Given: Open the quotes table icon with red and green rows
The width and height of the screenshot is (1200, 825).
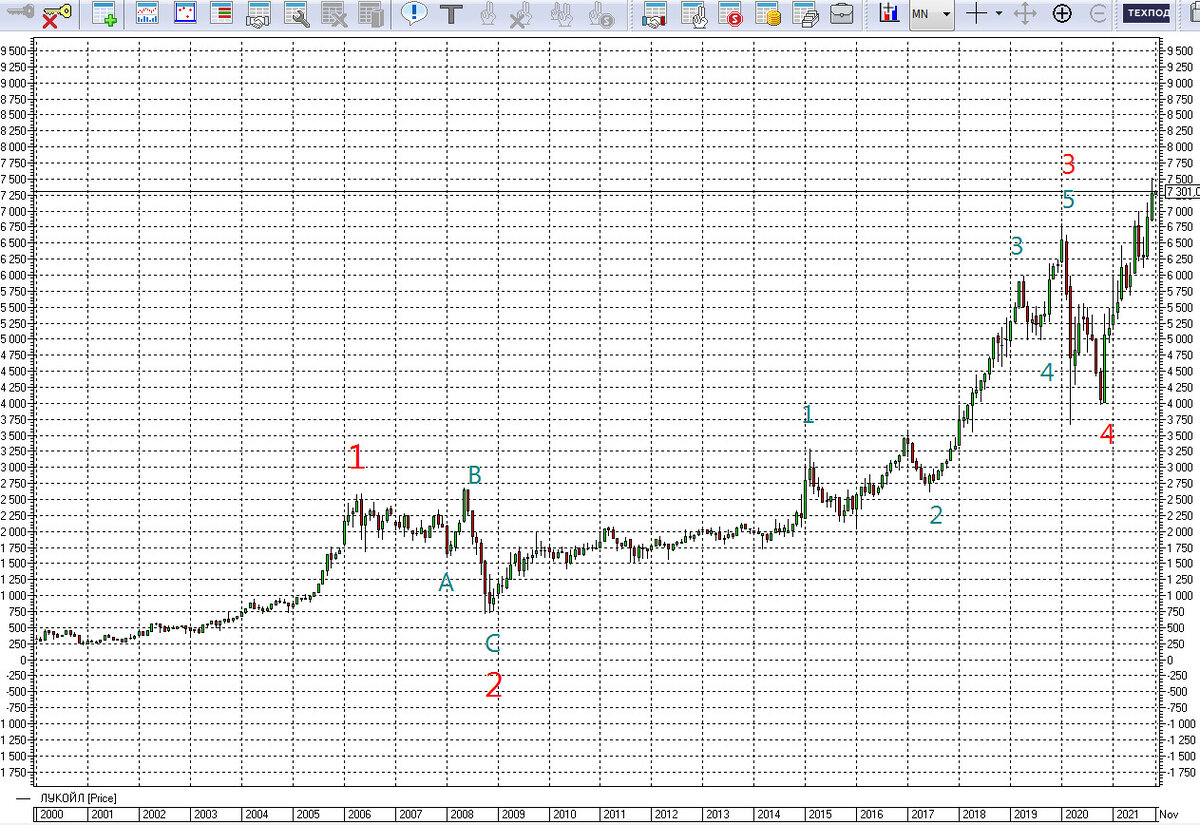Looking at the screenshot, I should point(220,14).
